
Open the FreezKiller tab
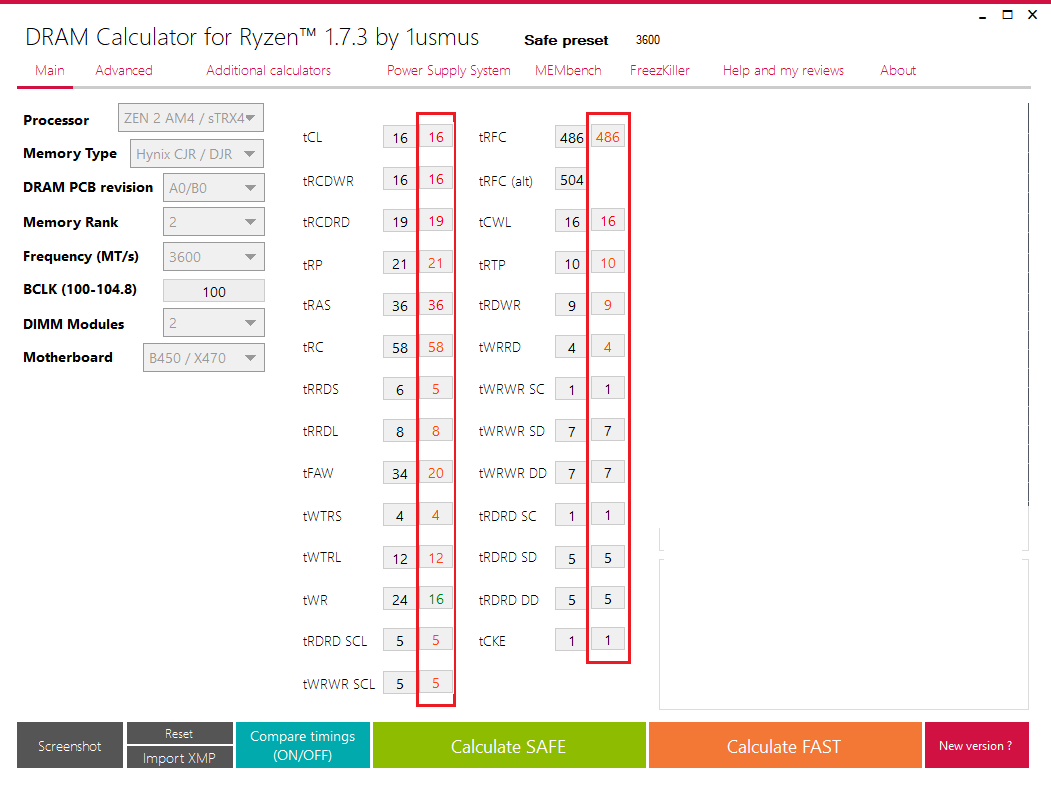point(660,70)
